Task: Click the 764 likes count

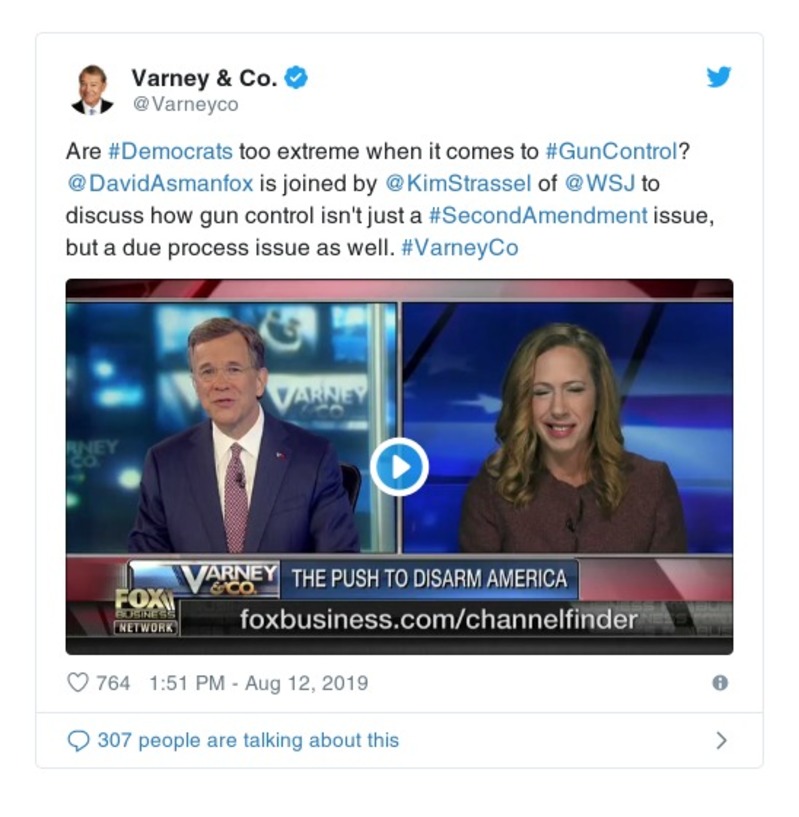Action: 113,683
